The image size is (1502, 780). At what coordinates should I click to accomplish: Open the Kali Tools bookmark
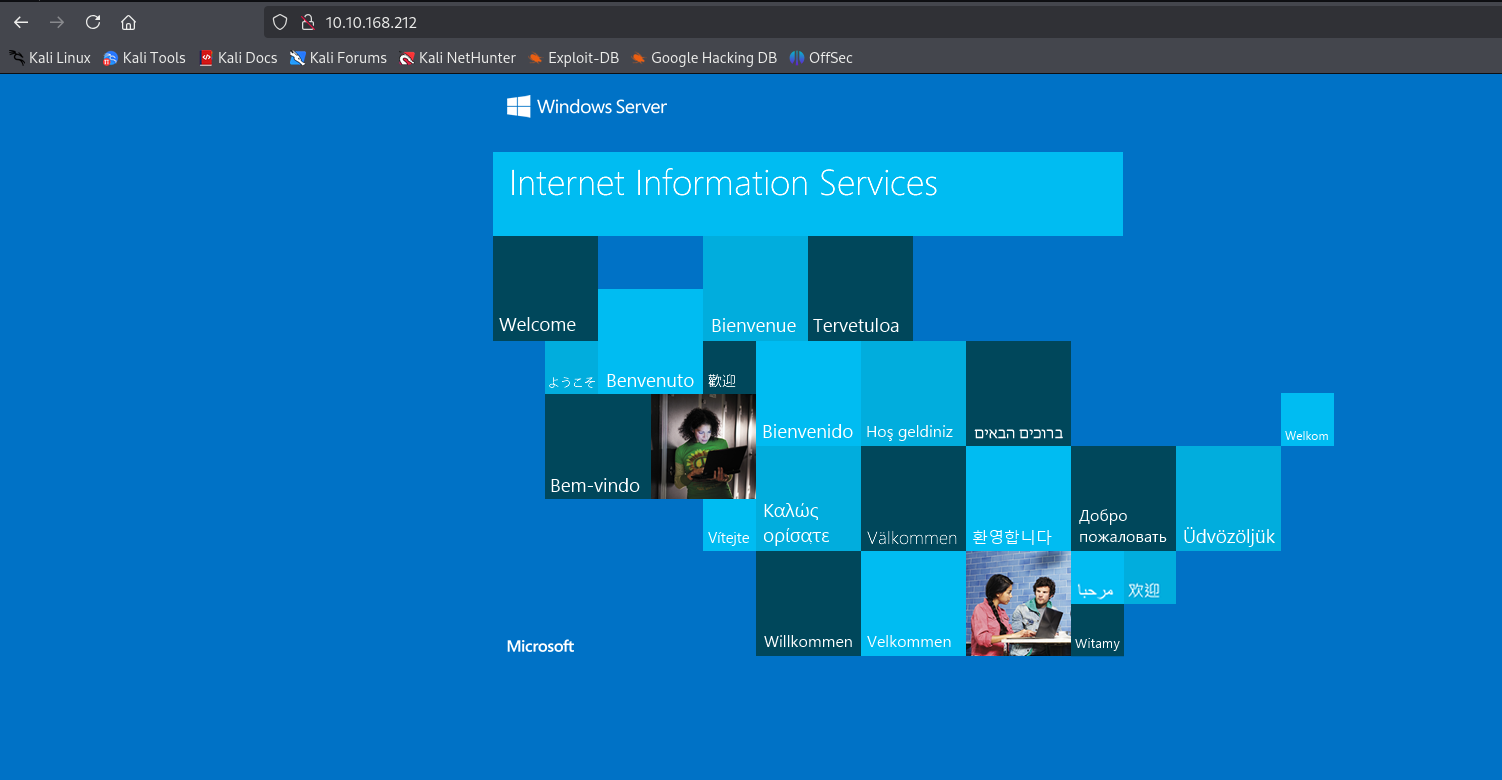(x=144, y=58)
